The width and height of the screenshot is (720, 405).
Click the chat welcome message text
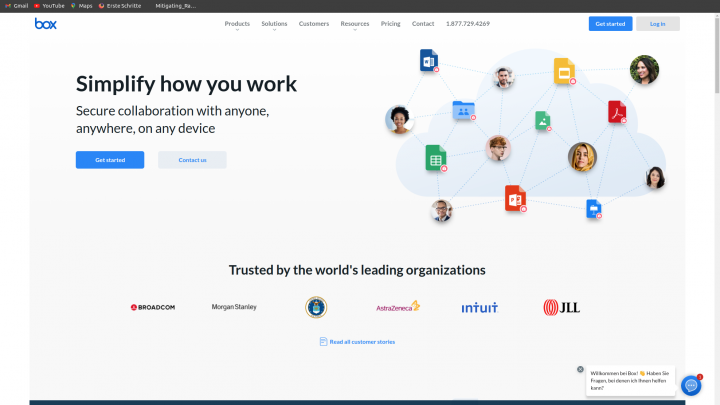click(x=630, y=380)
